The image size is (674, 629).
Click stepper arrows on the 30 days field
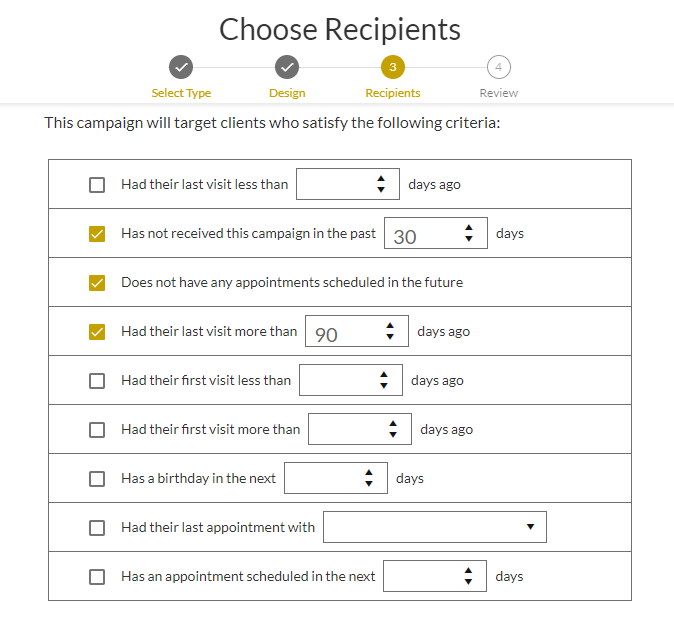469,233
